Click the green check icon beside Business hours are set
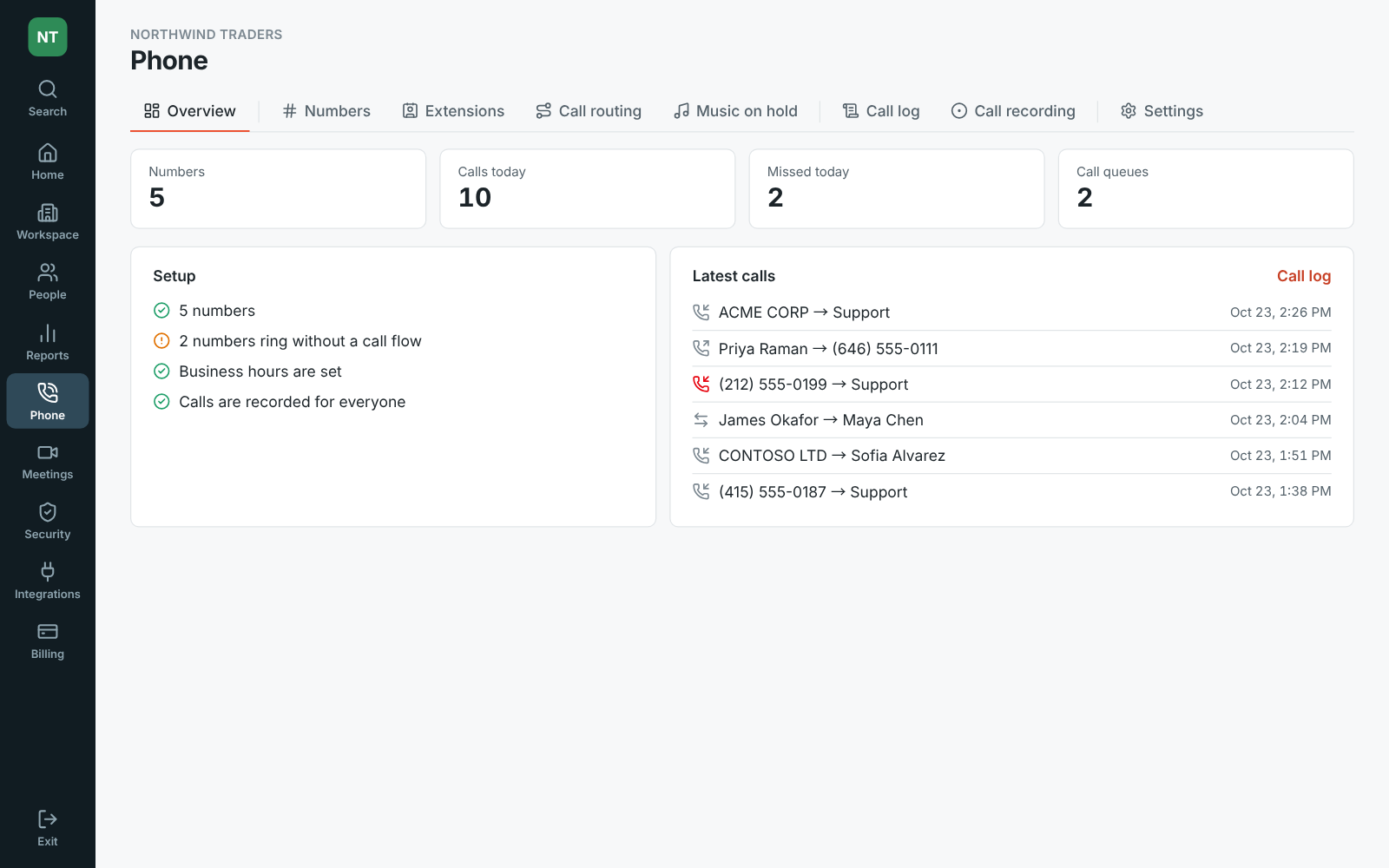Image resolution: width=1389 pixels, height=868 pixels. [x=161, y=372]
